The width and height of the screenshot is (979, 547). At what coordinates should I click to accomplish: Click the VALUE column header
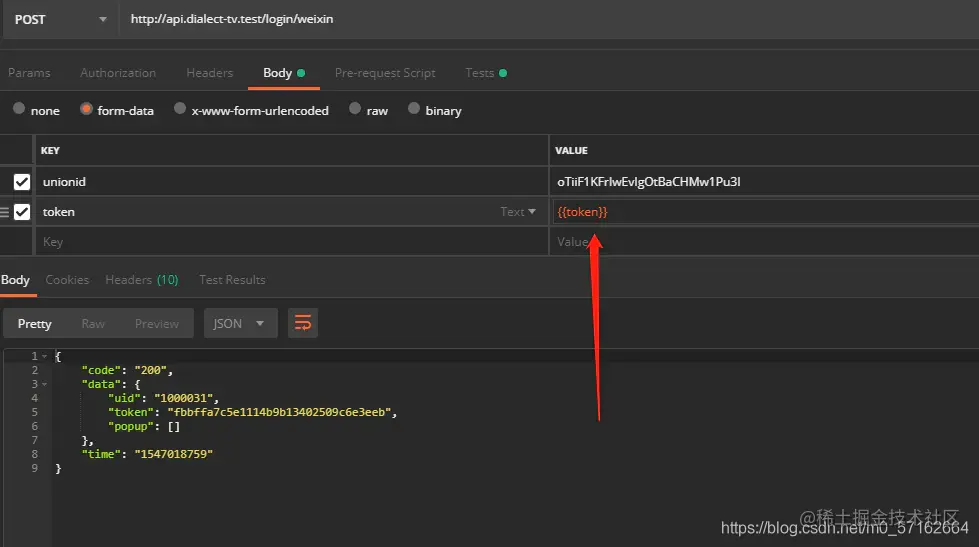(571, 150)
